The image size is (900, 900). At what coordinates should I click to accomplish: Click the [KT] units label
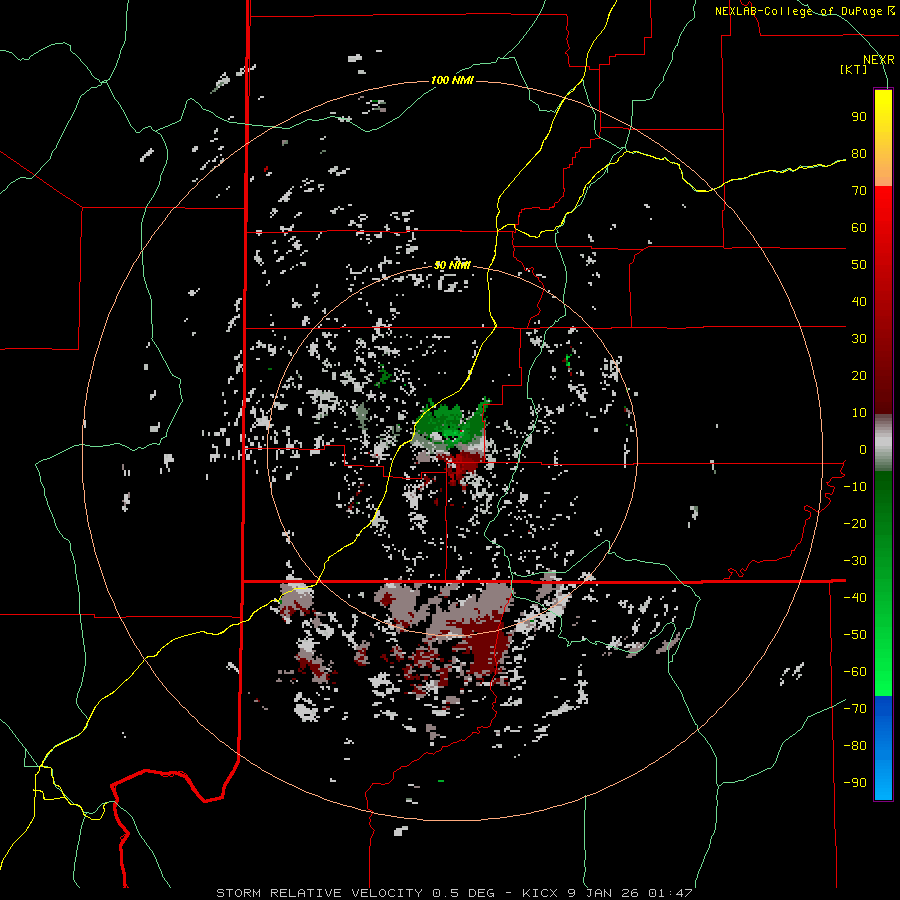[854, 69]
